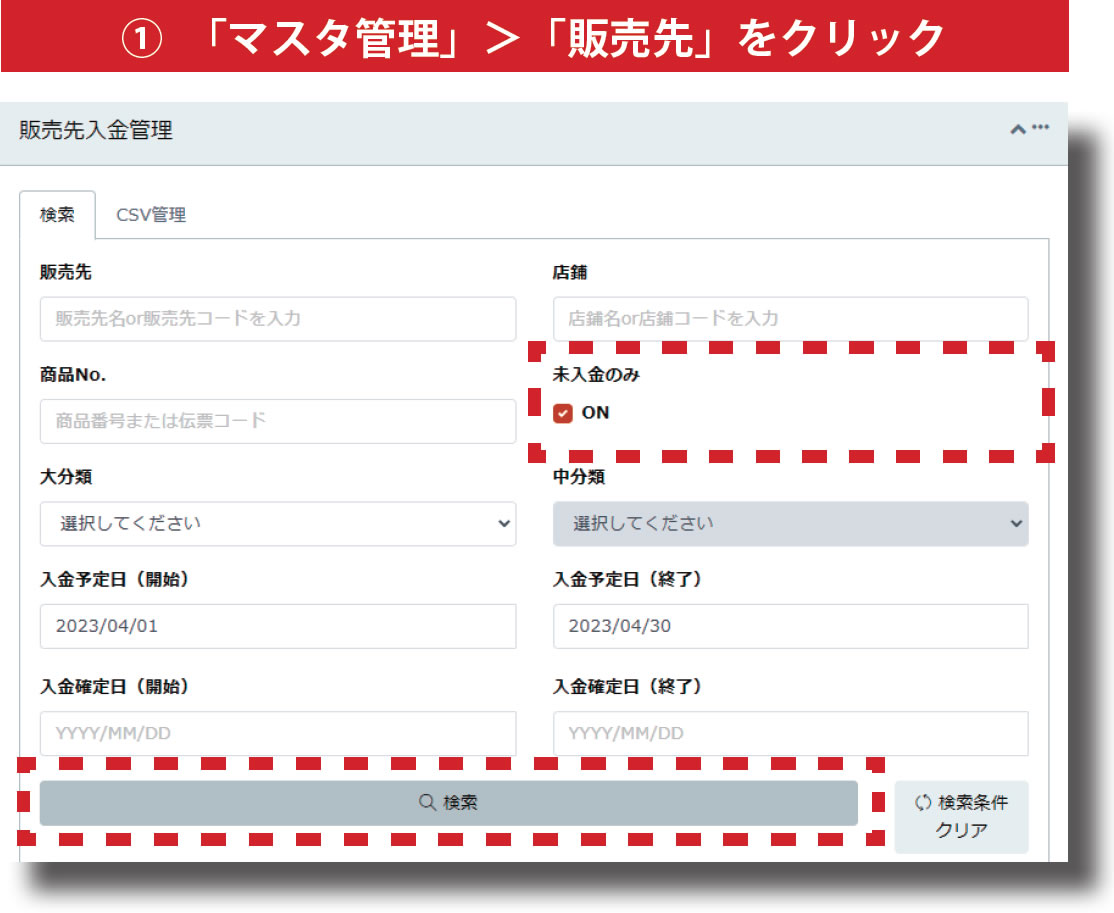
Task: Open the 大分類 dropdown
Action: click(x=278, y=524)
